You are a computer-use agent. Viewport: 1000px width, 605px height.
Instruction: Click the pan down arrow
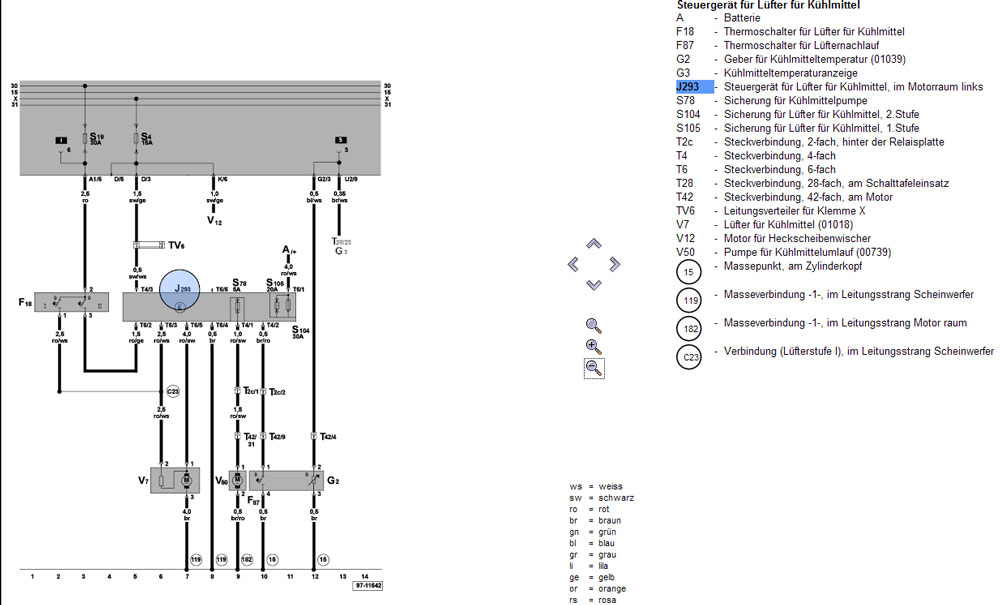tap(593, 285)
